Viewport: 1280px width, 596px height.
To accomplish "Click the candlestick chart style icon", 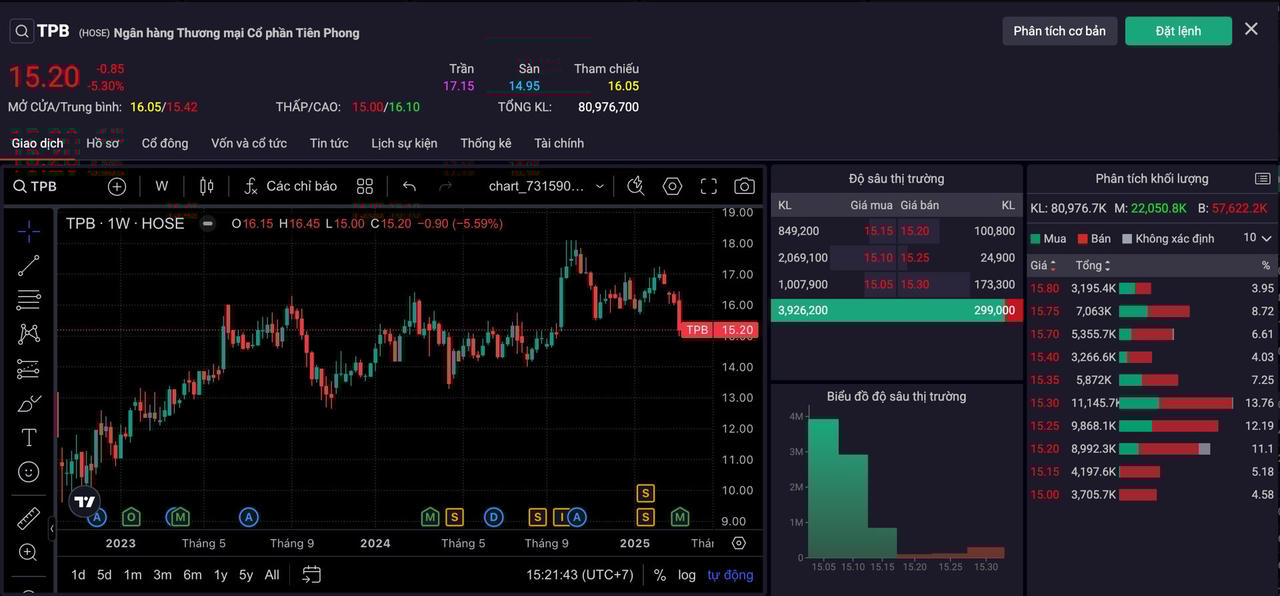I will (x=207, y=186).
